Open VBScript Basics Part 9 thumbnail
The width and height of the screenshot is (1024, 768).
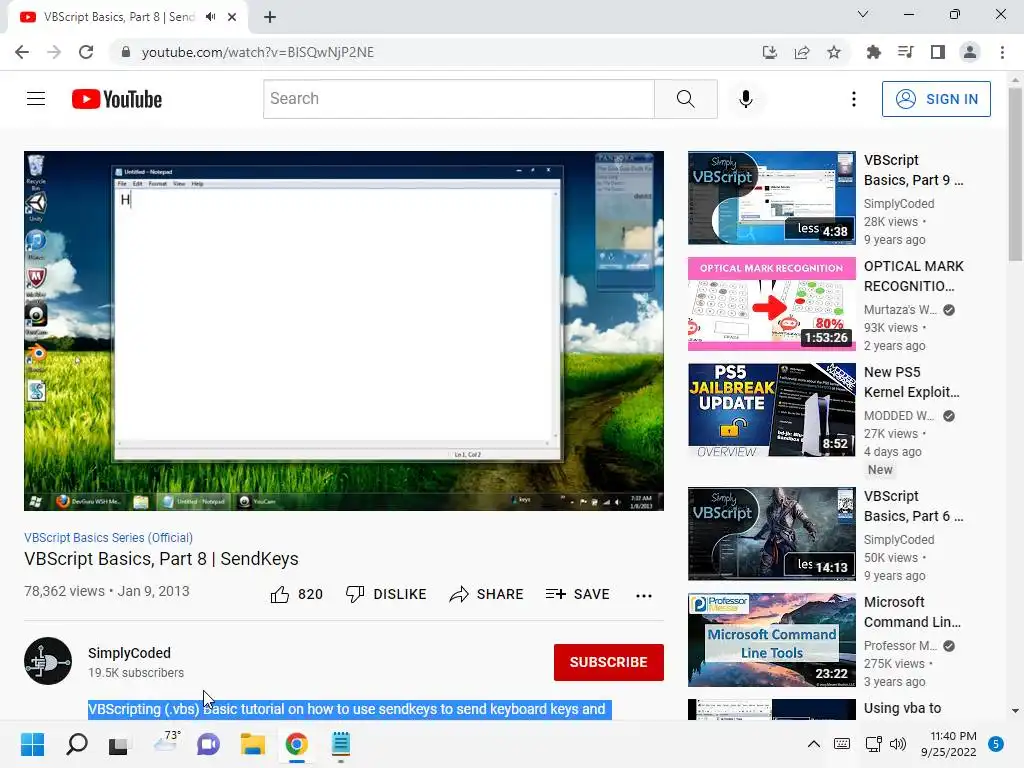(x=771, y=198)
